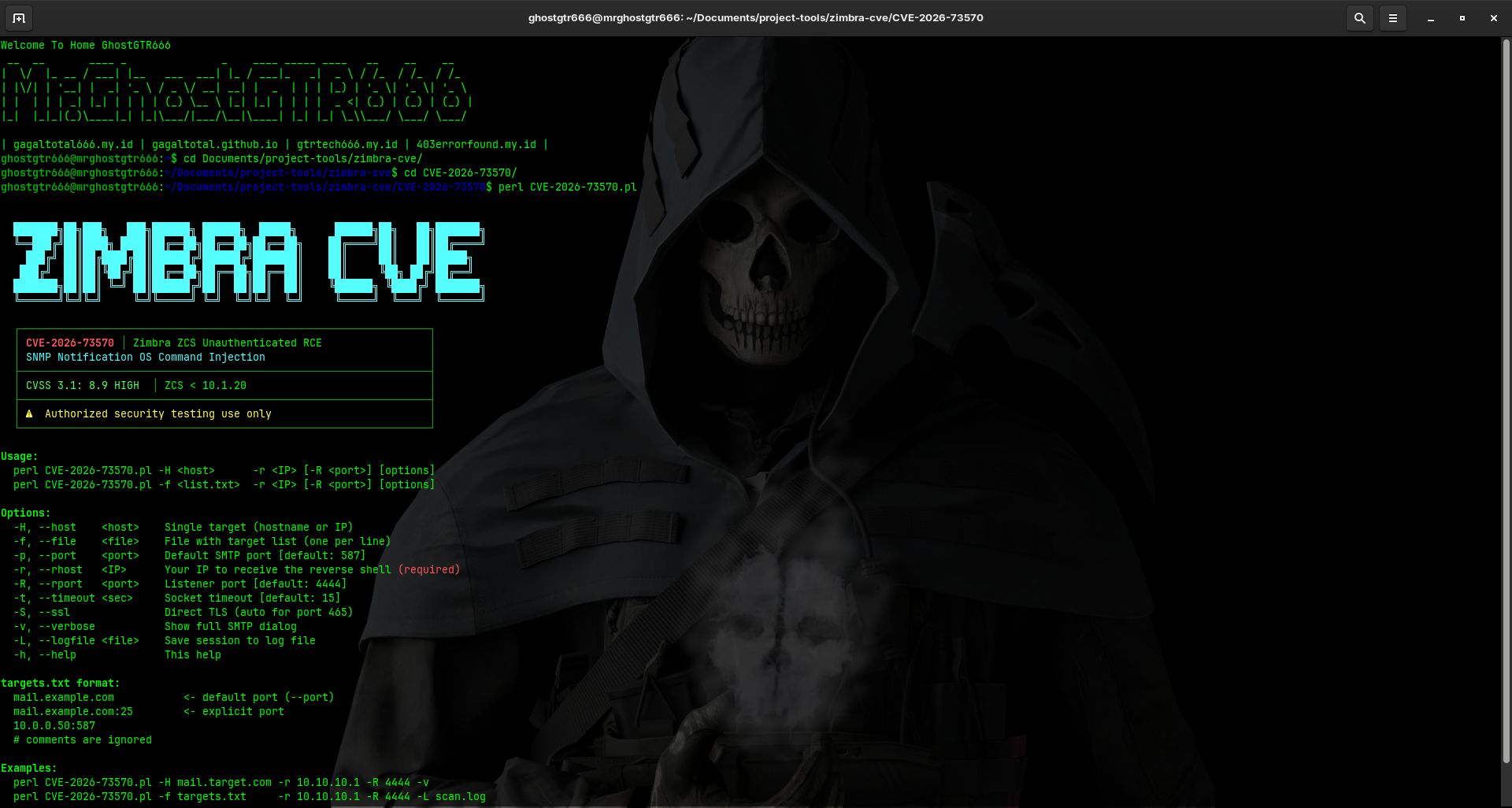Click 'SNMP Notification OS Command Injection' line
The height and width of the screenshot is (808, 1512).
pyautogui.click(x=146, y=357)
